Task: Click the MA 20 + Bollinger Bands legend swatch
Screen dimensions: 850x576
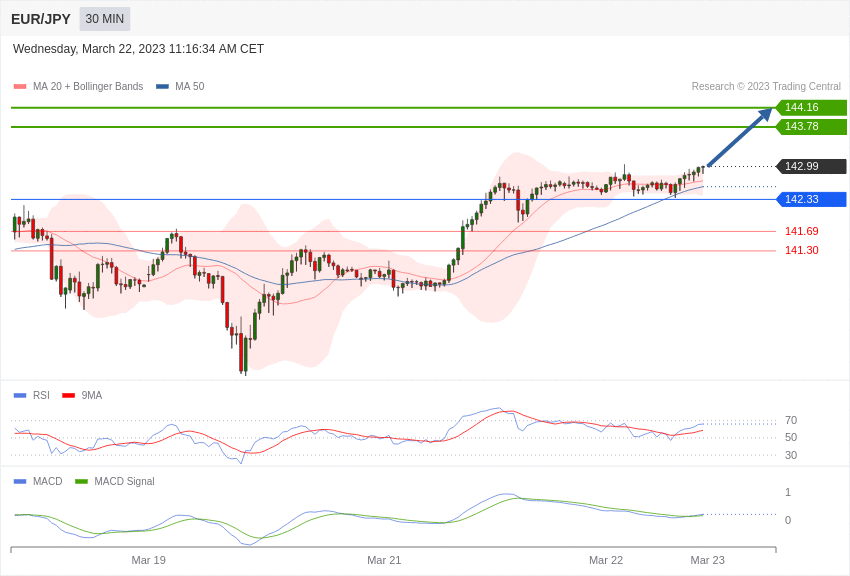Action: (x=20, y=87)
